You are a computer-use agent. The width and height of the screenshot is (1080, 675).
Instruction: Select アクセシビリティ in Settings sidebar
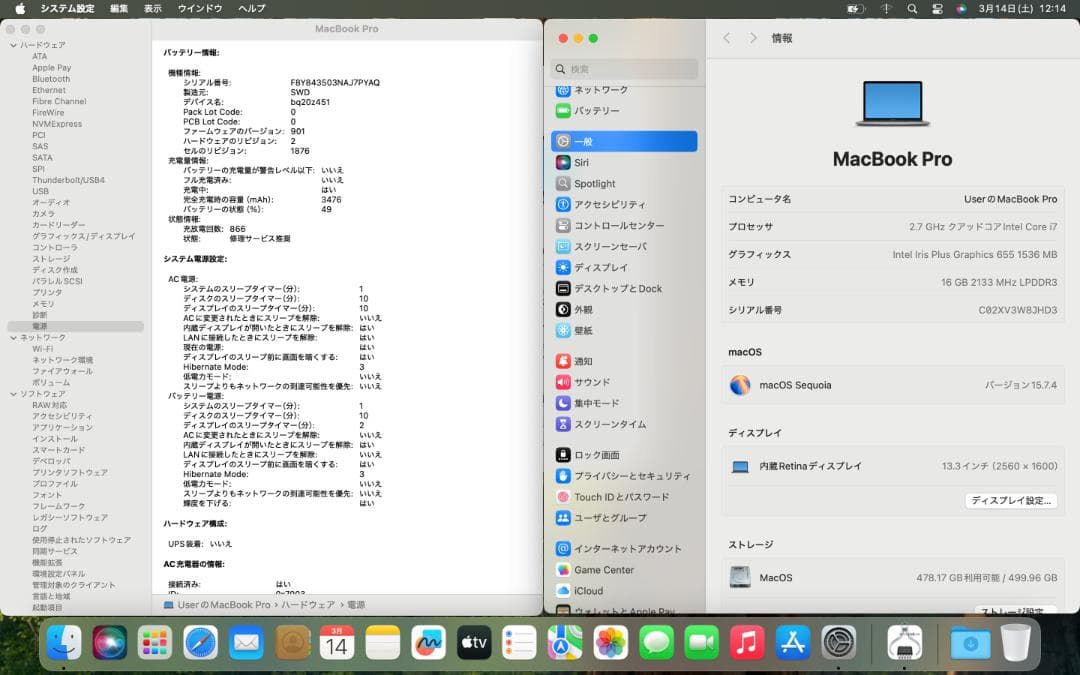[625, 205]
